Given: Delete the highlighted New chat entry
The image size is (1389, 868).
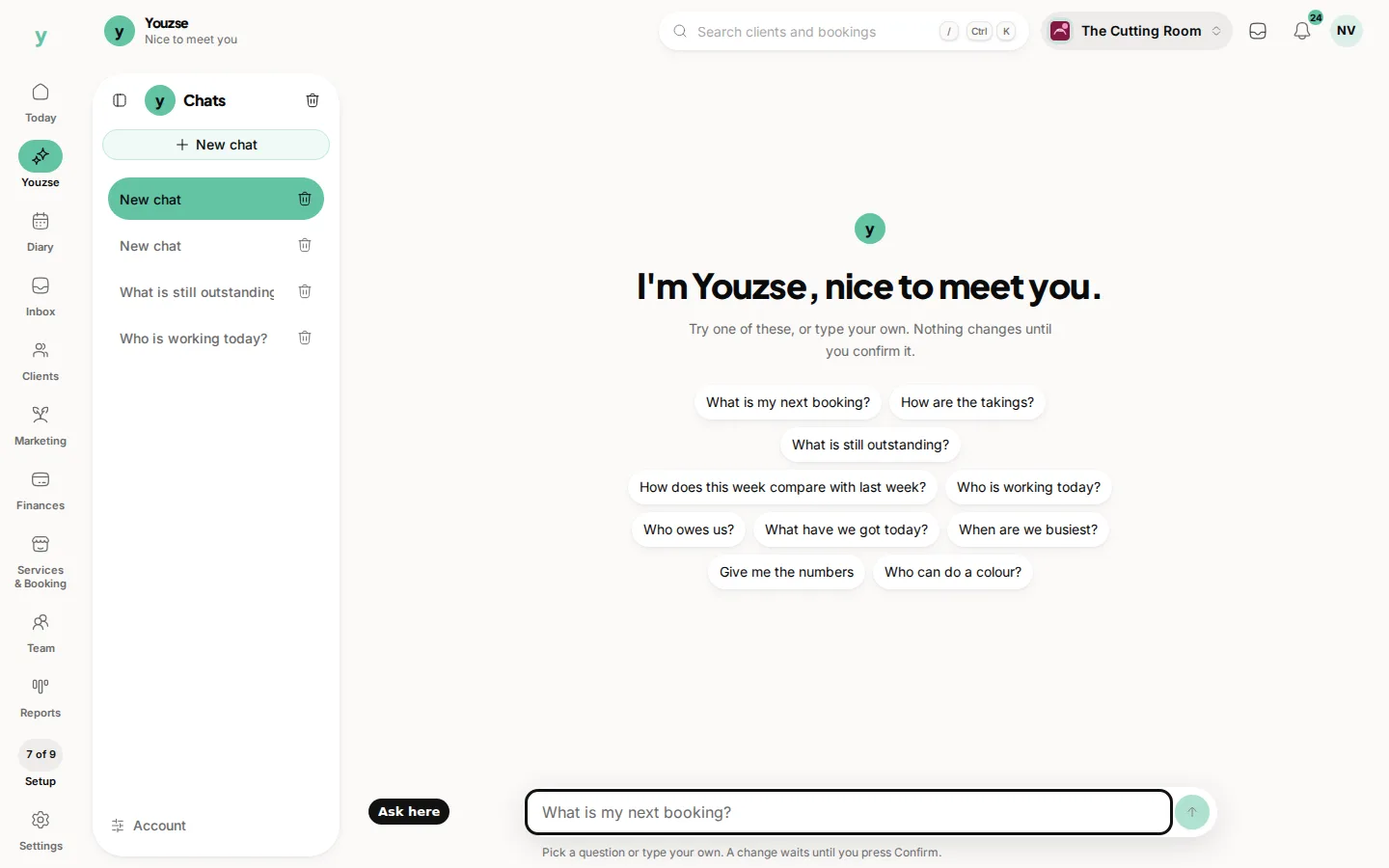Looking at the screenshot, I should (x=305, y=199).
